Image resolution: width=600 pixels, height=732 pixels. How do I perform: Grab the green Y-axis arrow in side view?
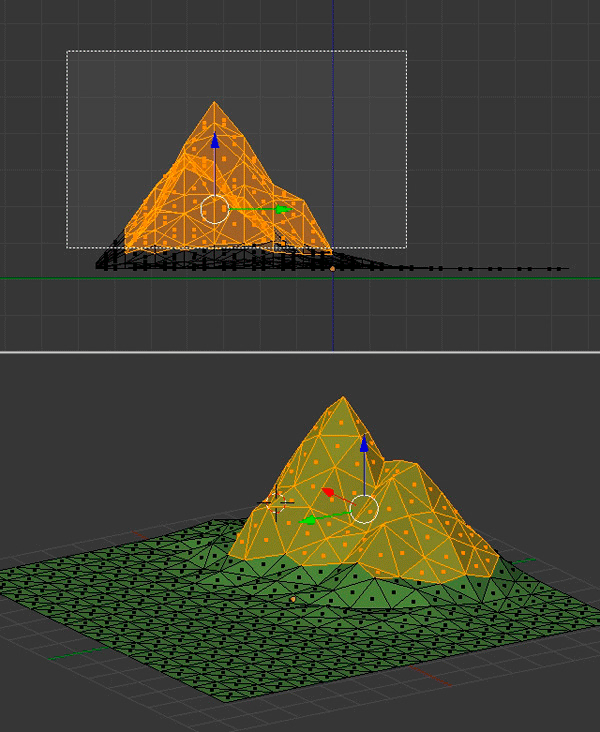283,209
